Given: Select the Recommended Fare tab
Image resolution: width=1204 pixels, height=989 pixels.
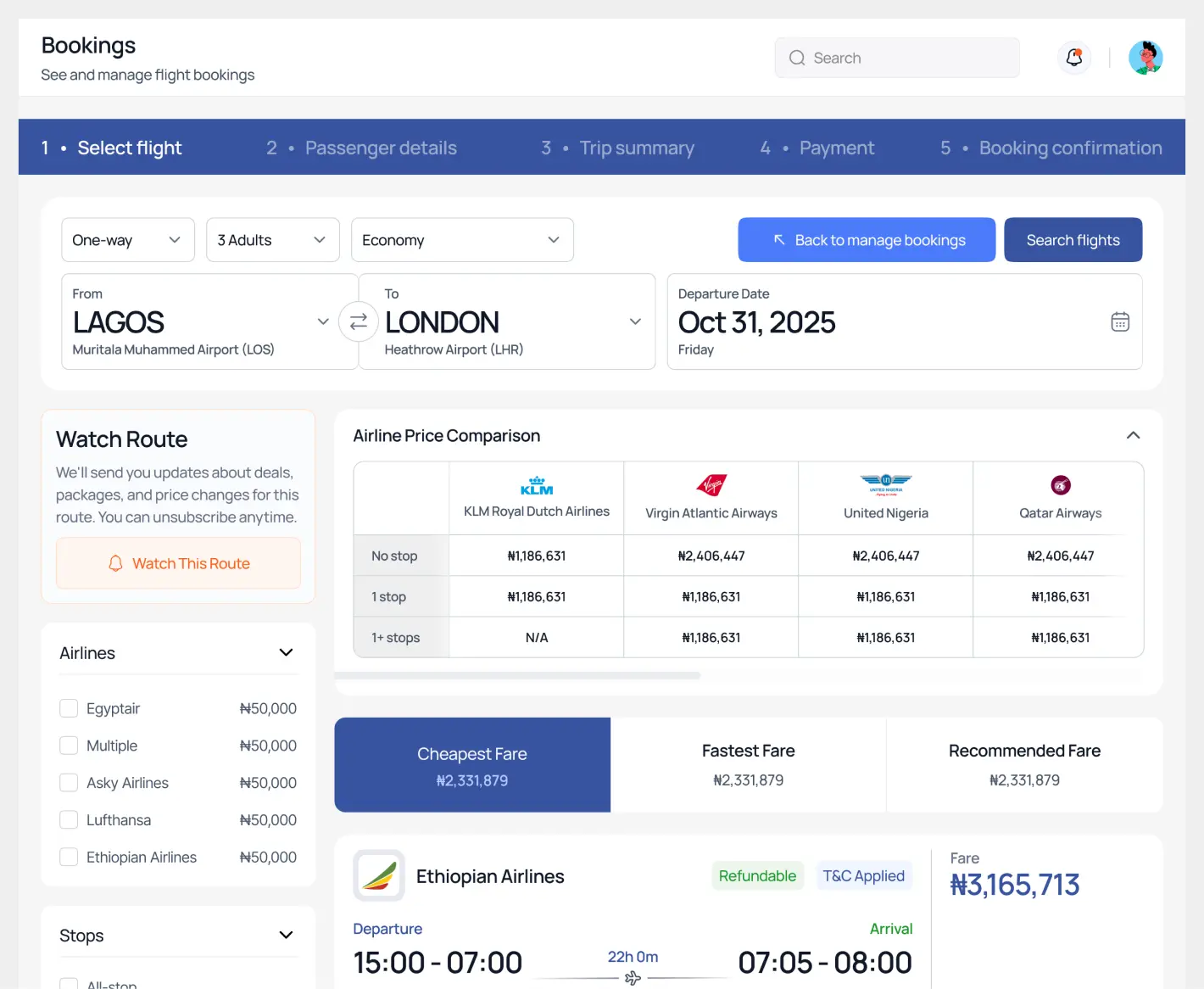Looking at the screenshot, I should point(1024,765).
